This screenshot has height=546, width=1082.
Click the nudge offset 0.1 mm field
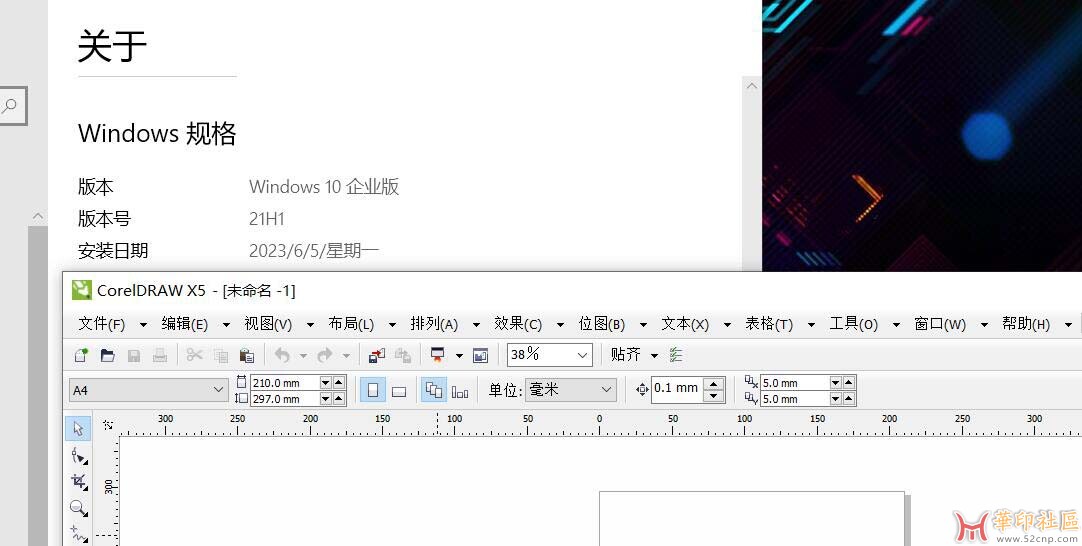coord(679,389)
